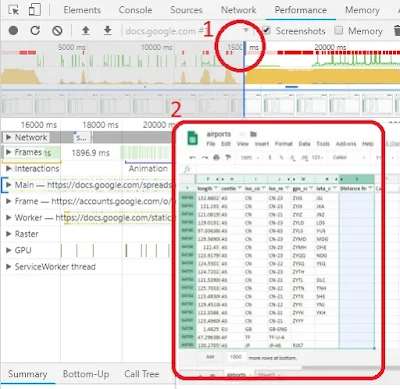The image size is (400, 389).
Task: Open the Summary tab
Action: [x=28, y=374]
